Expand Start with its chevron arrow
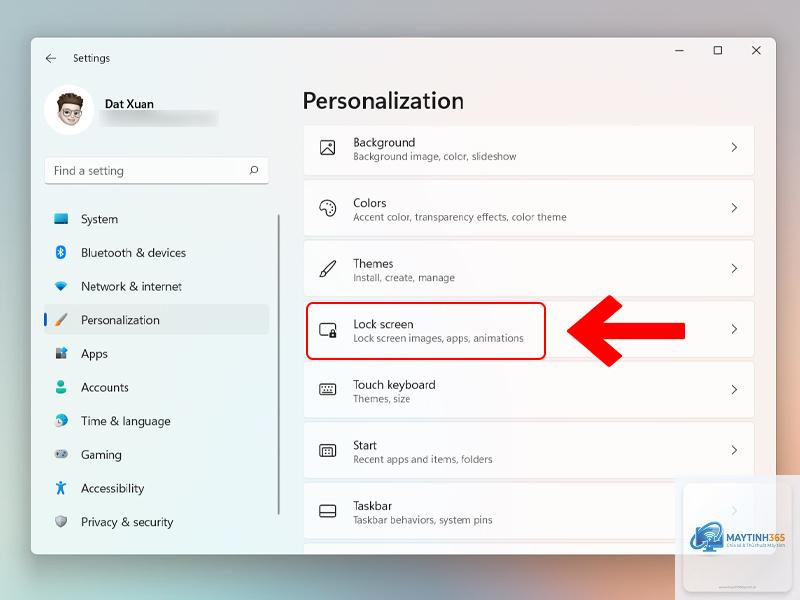800x600 pixels. pos(734,450)
